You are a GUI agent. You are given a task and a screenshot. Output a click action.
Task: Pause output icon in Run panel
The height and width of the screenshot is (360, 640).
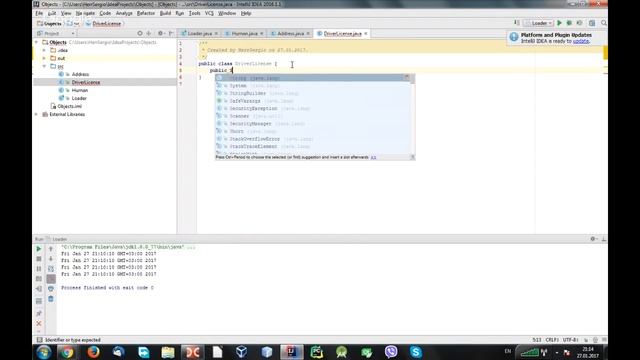point(39,269)
